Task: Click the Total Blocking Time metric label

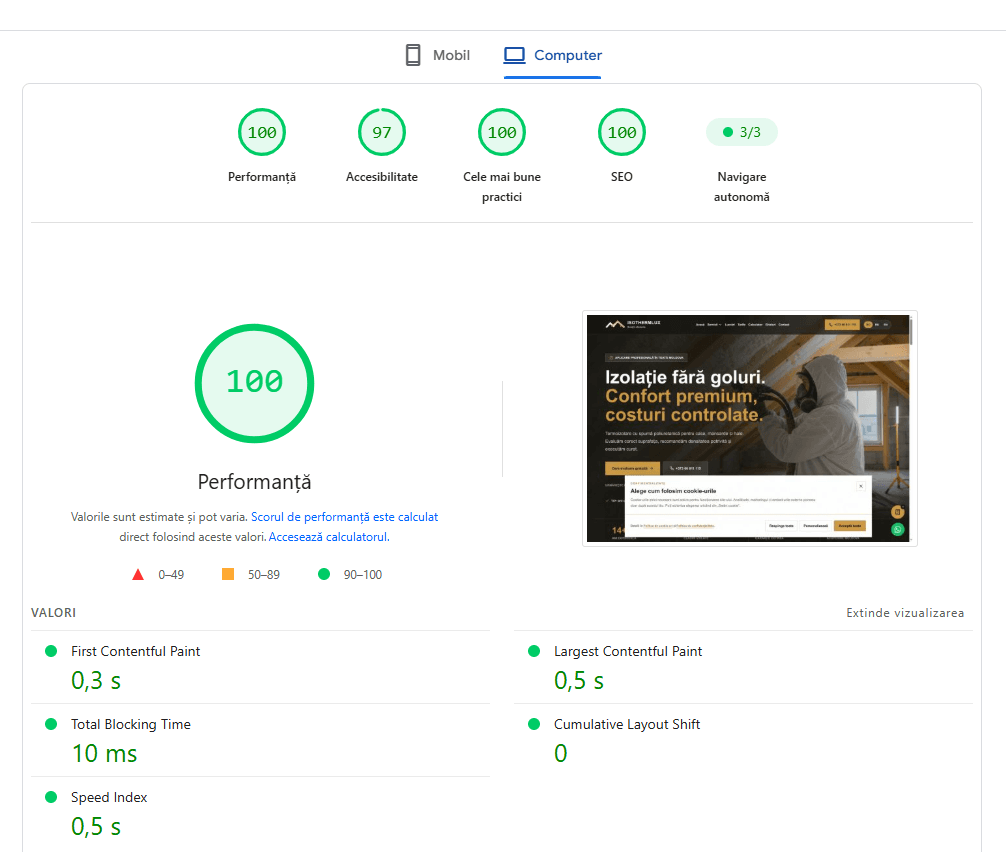Action: click(131, 724)
